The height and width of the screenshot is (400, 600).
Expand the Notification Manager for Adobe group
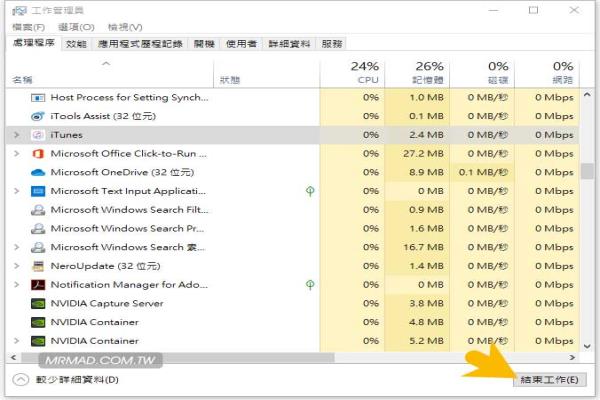point(16,285)
